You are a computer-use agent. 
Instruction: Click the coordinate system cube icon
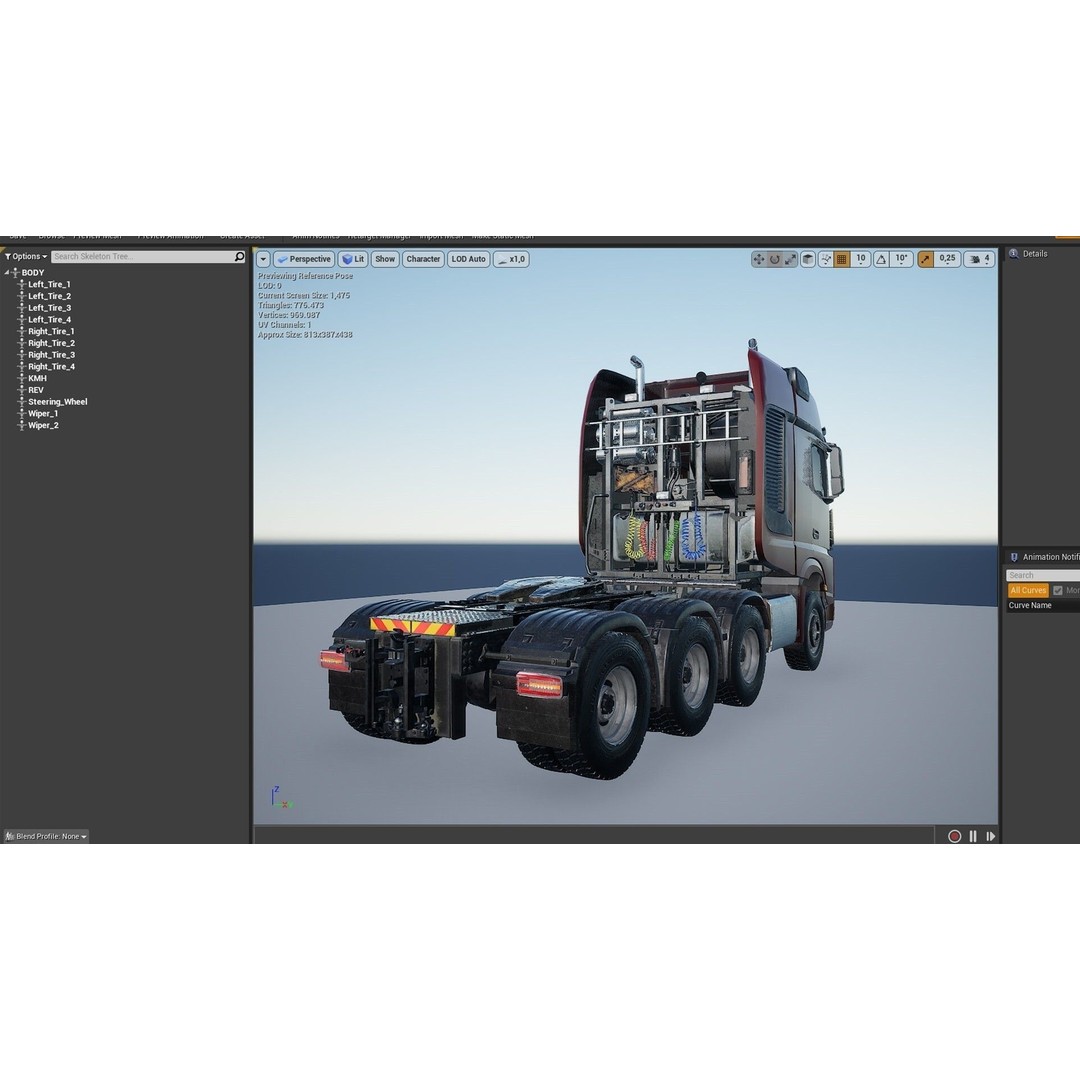807,259
